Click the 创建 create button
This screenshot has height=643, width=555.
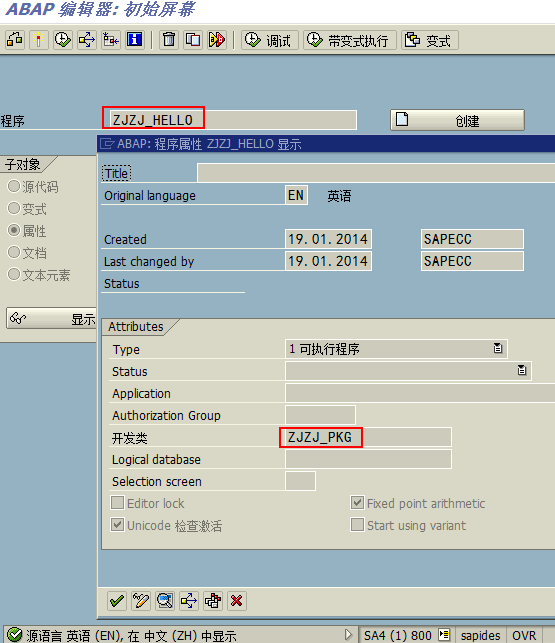tap(457, 120)
